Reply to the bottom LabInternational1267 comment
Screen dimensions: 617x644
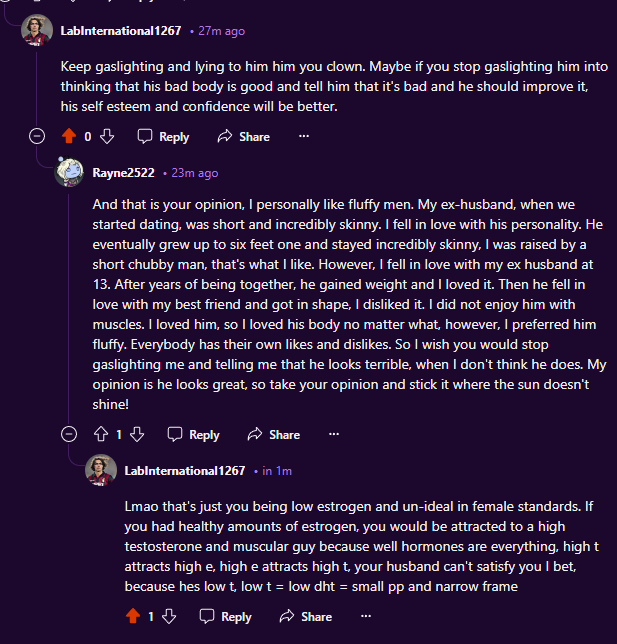226,617
